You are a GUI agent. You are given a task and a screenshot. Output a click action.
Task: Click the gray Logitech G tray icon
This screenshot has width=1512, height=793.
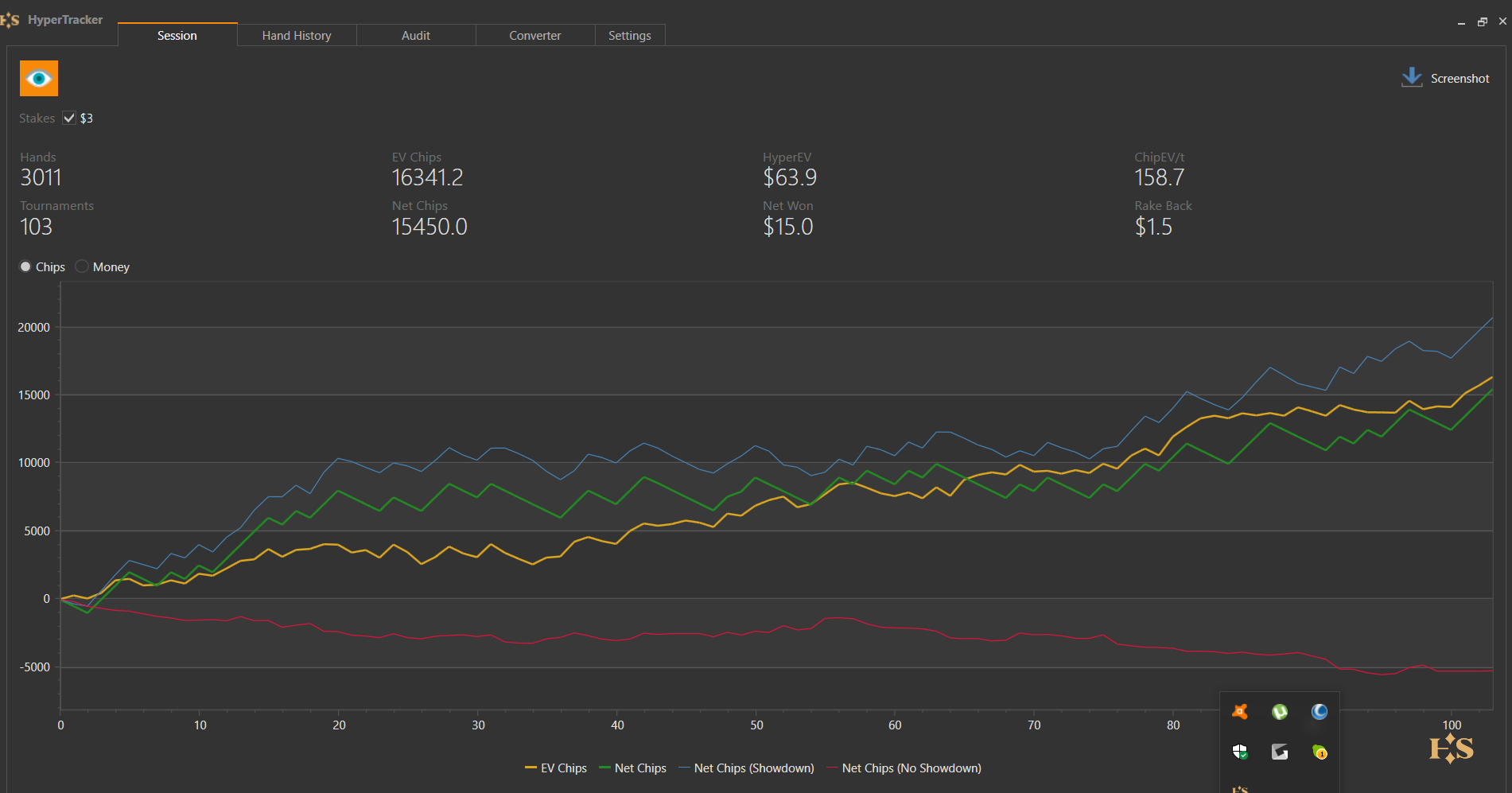pos(1280,752)
